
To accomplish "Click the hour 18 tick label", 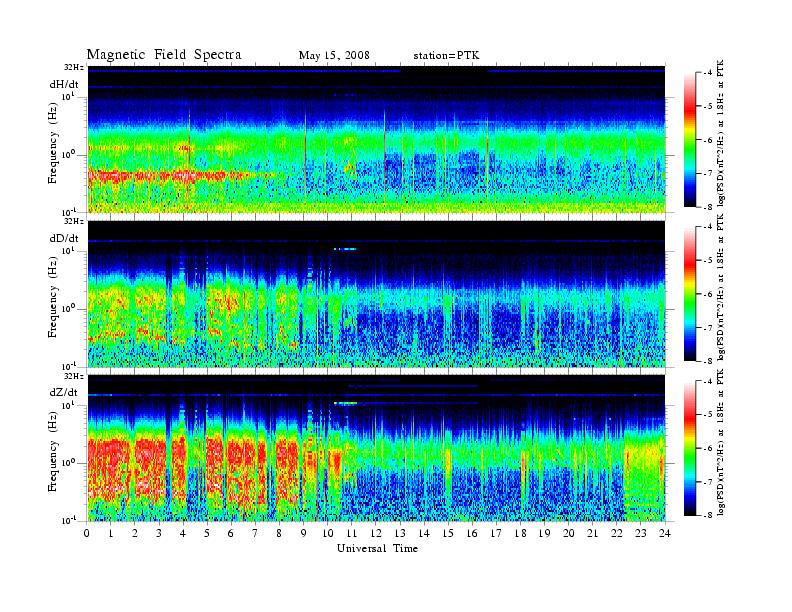I will [520, 533].
